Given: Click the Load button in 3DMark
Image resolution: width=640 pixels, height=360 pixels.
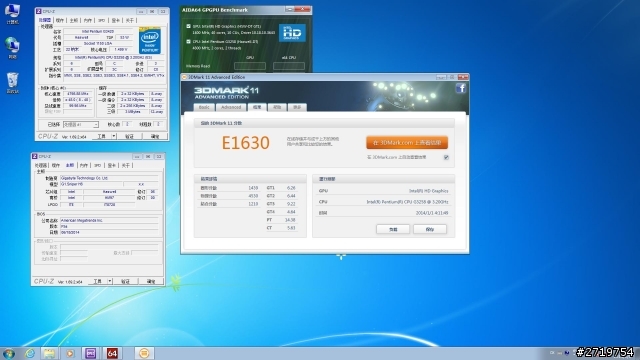Looking at the screenshot, I should (x=393, y=229).
